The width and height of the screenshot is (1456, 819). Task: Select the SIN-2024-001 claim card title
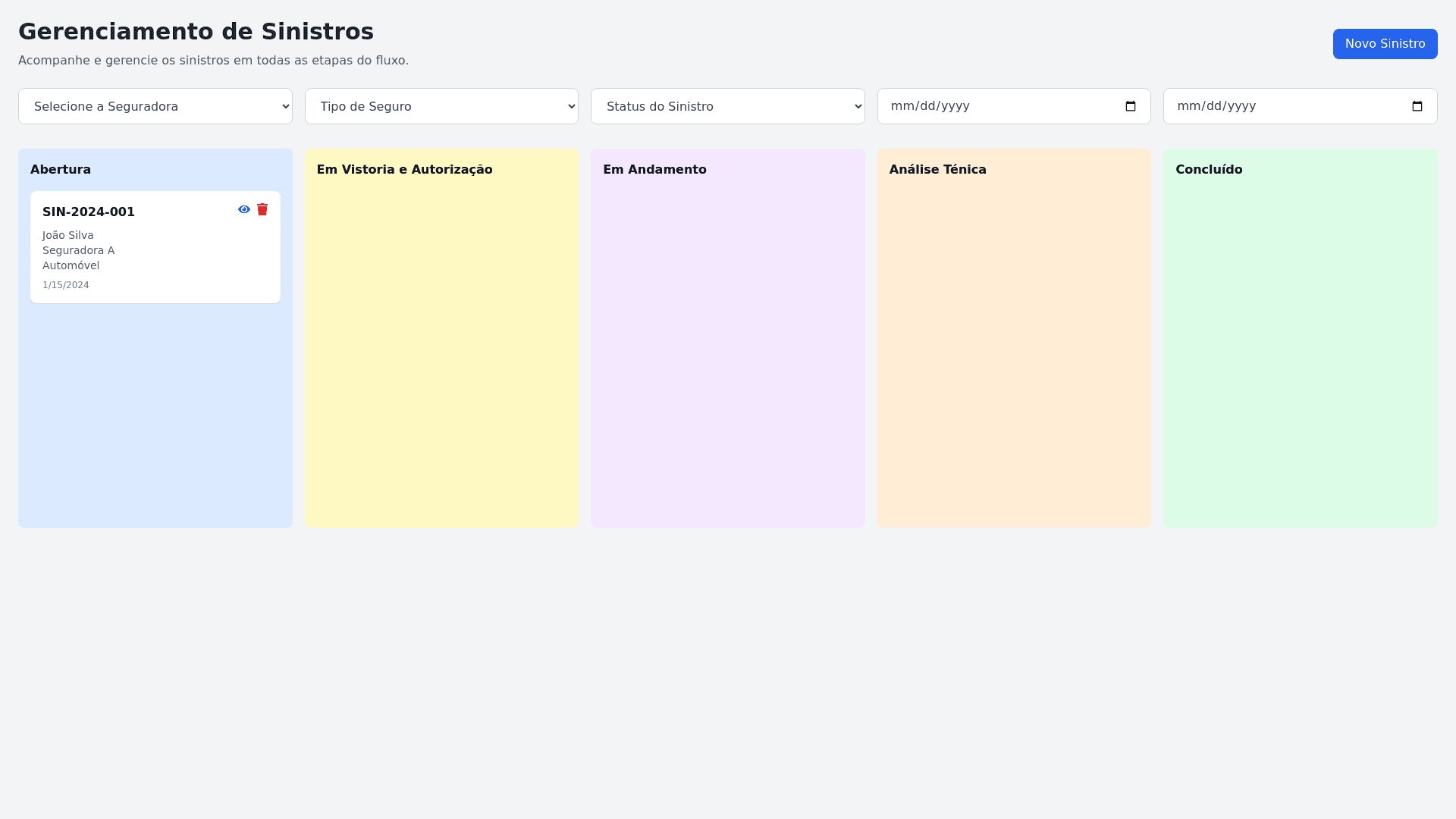pos(89,212)
